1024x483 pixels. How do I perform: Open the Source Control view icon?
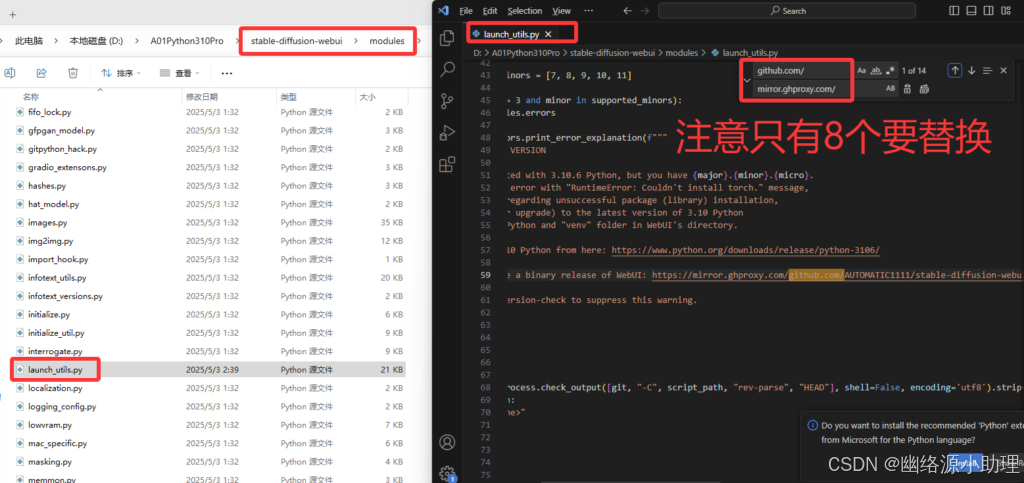[447, 101]
